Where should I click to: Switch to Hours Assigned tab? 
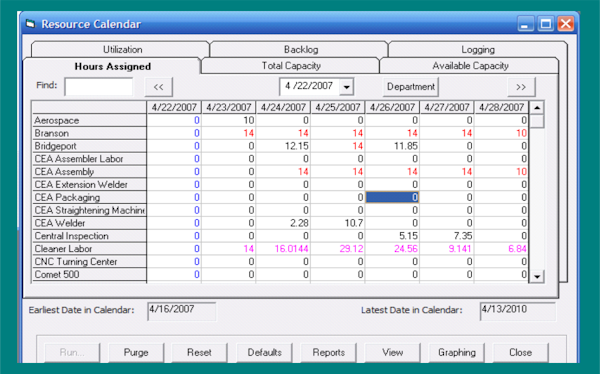pyautogui.click(x=112, y=66)
